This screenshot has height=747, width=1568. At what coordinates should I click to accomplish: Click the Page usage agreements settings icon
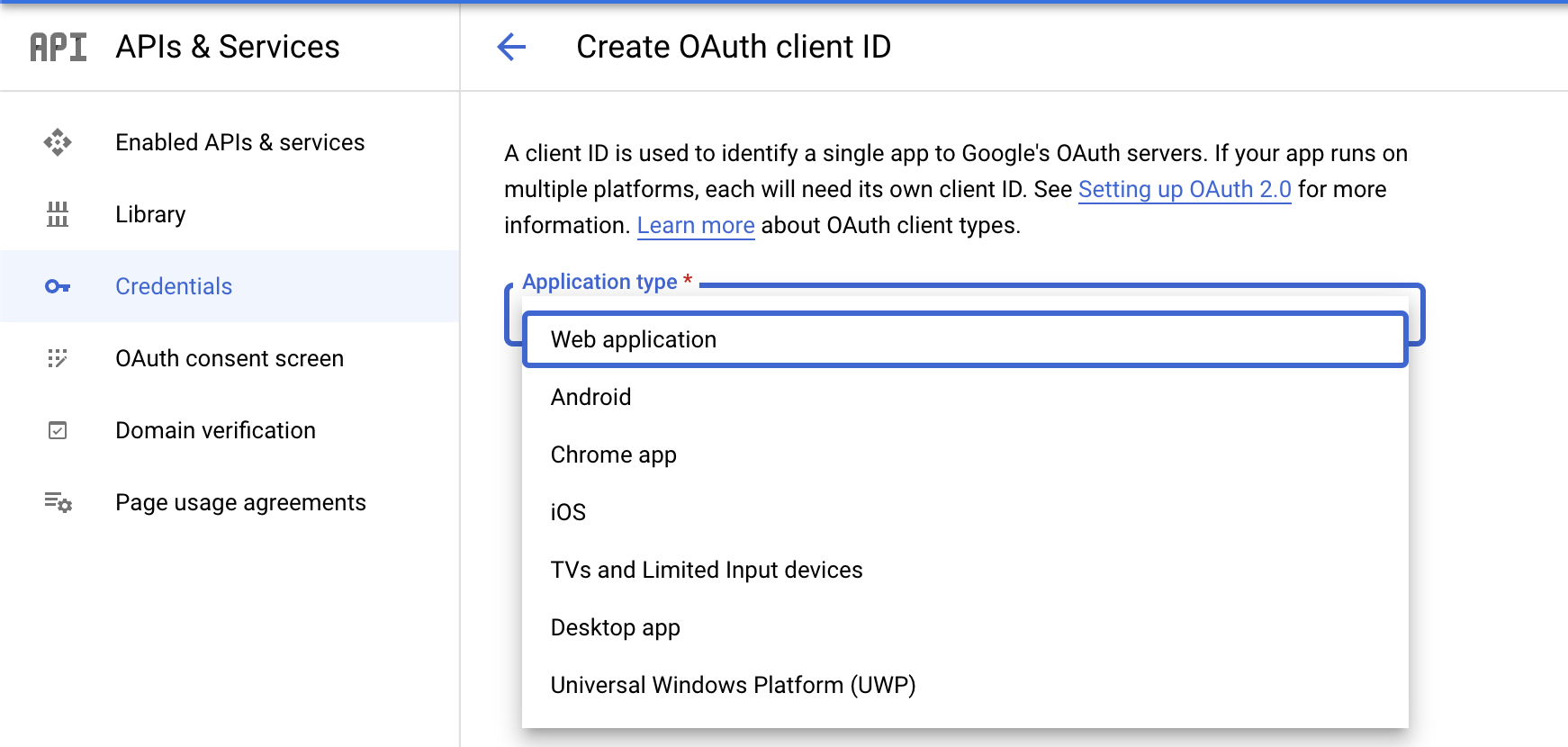click(58, 502)
